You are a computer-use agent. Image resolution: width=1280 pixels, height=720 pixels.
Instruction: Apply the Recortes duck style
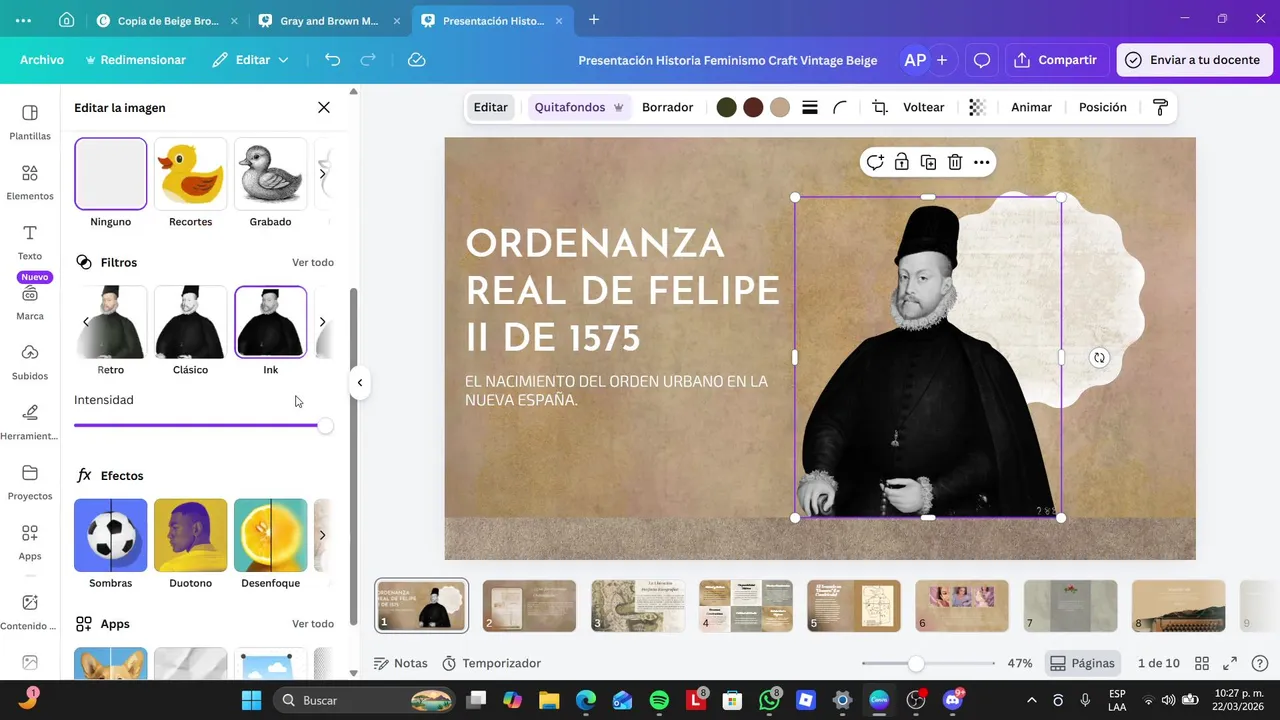[x=190, y=174]
